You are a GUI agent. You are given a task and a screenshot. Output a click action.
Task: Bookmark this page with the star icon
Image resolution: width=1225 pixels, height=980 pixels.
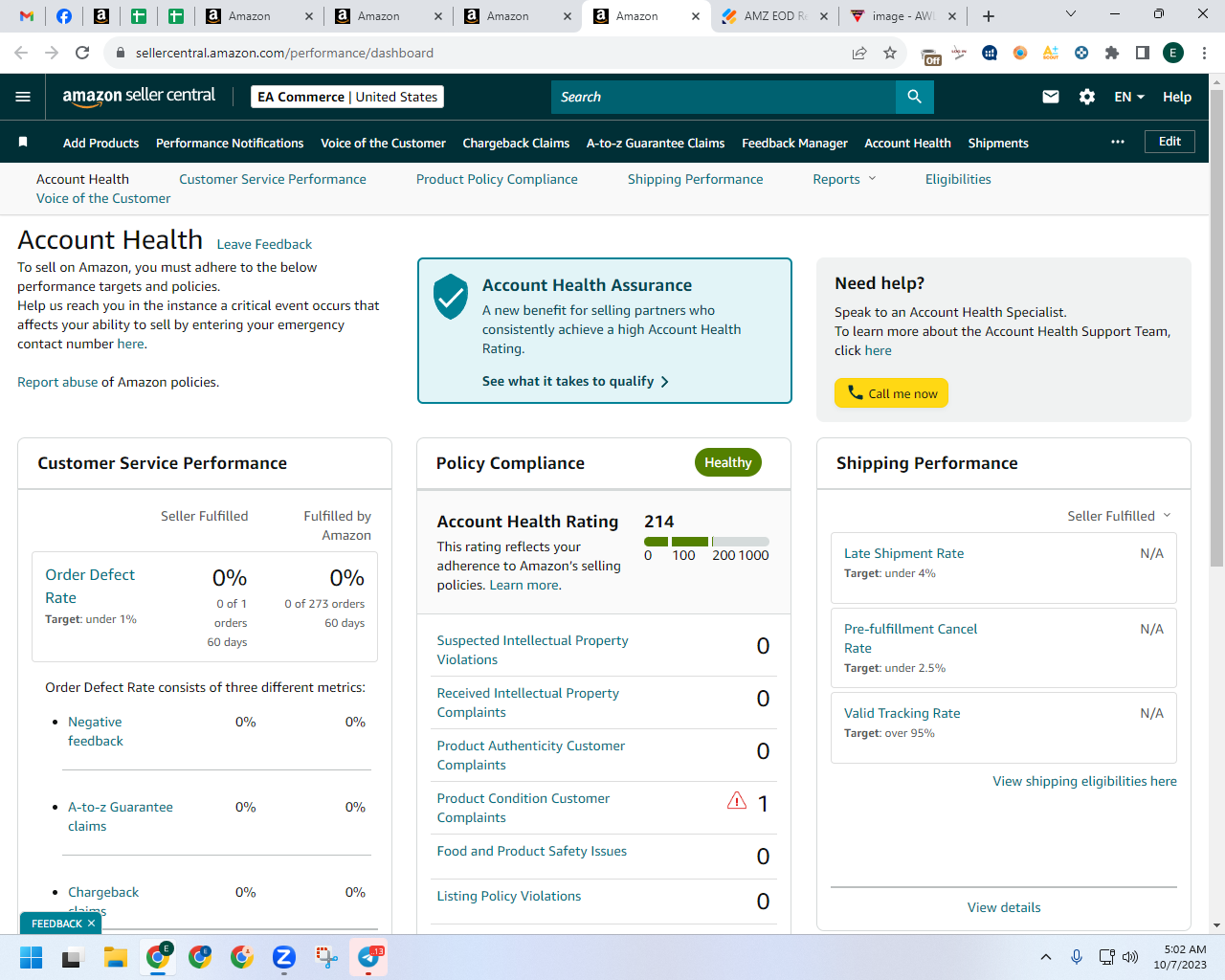click(x=890, y=53)
